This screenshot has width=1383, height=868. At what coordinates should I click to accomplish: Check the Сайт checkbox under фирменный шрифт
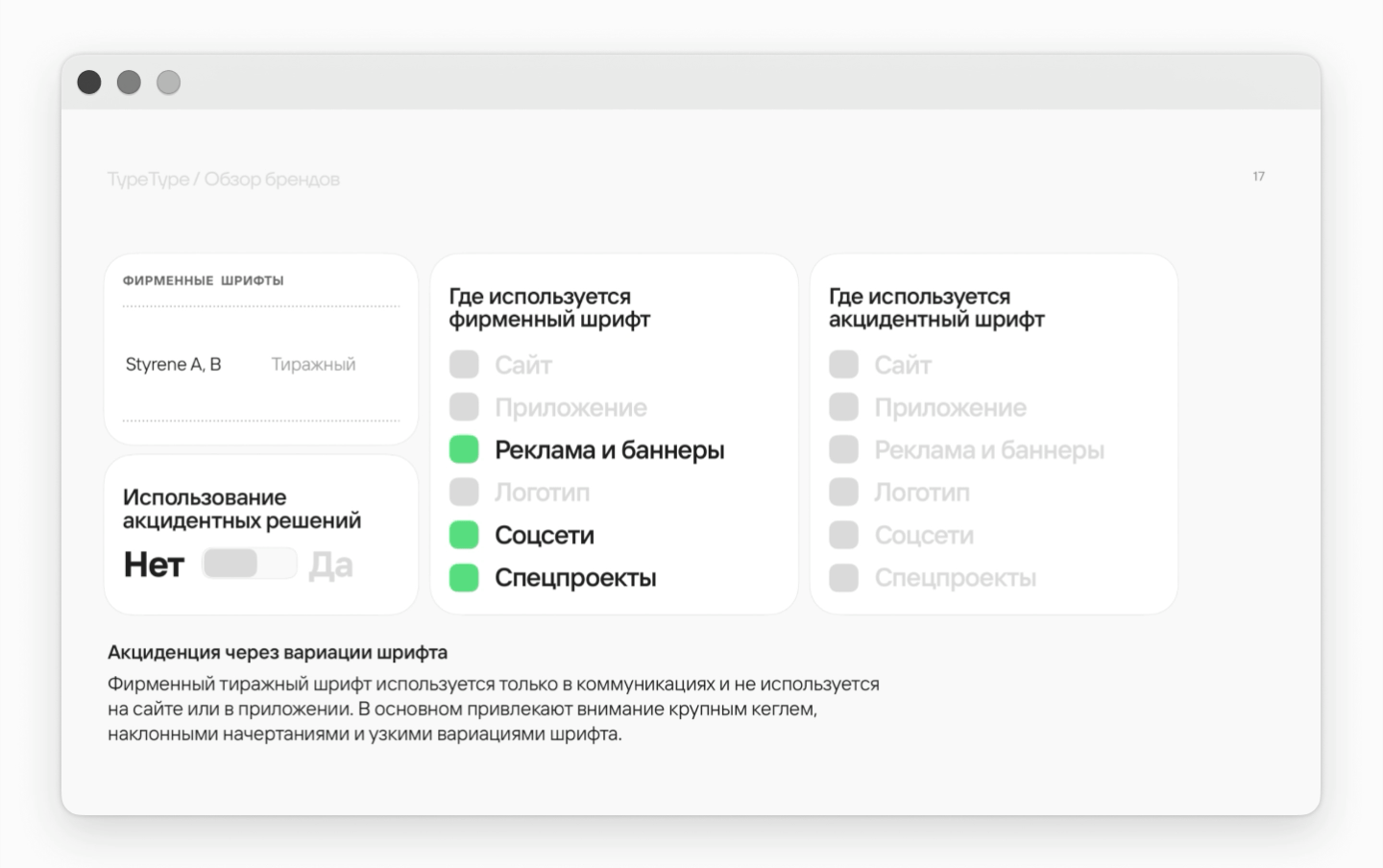click(464, 365)
